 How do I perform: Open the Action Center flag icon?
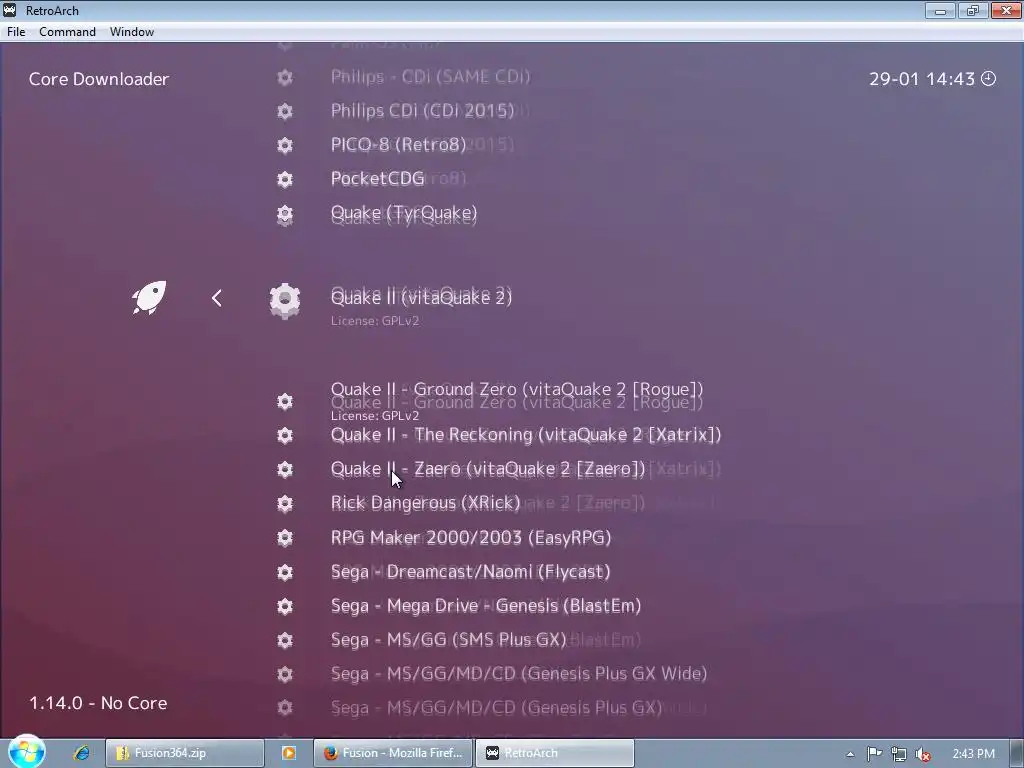pos(874,754)
